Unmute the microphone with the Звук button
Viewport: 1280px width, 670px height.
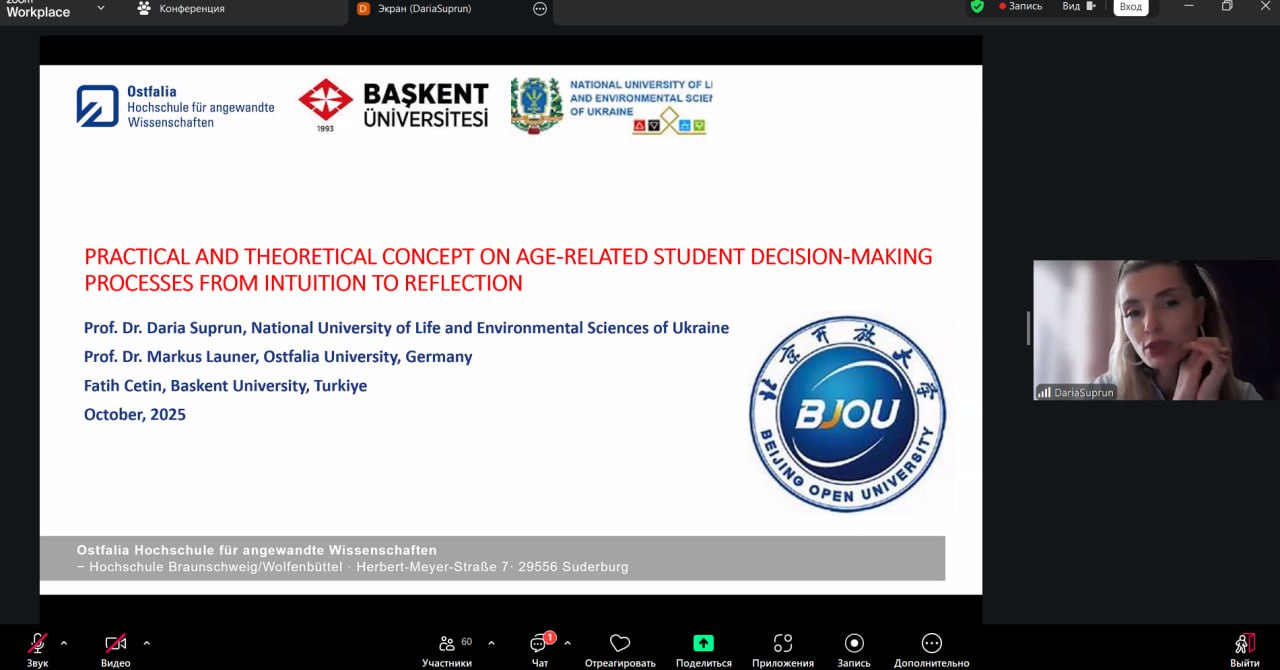coord(37,644)
